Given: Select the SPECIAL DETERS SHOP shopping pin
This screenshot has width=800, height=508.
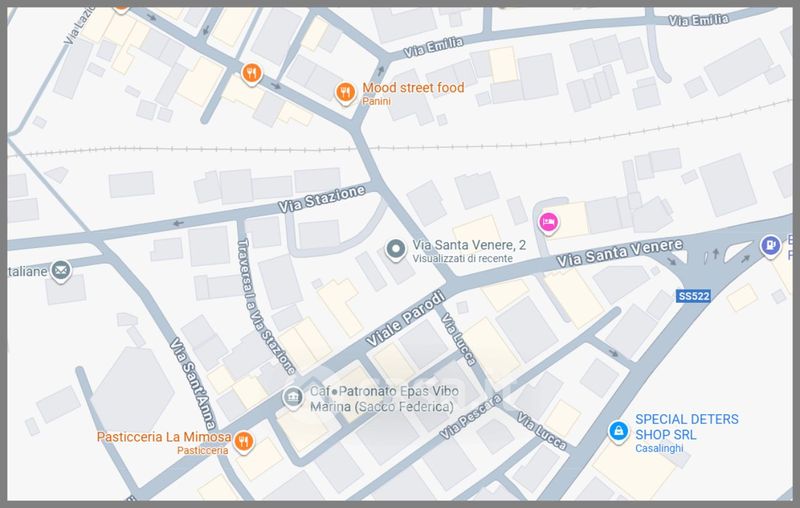Looking at the screenshot, I should (618, 431).
